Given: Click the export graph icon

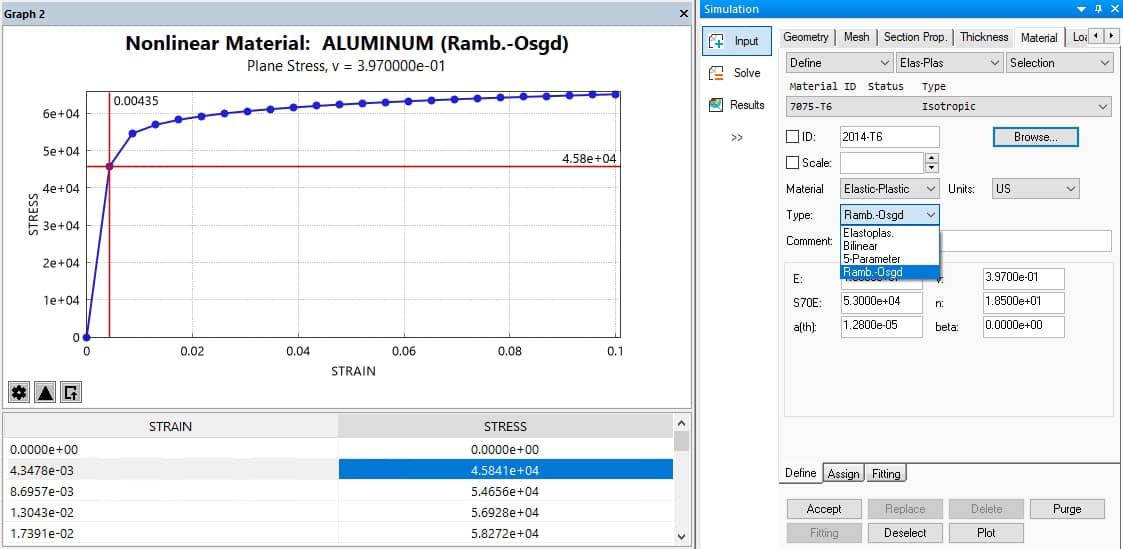Looking at the screenshot, I should tap(71, 392).
